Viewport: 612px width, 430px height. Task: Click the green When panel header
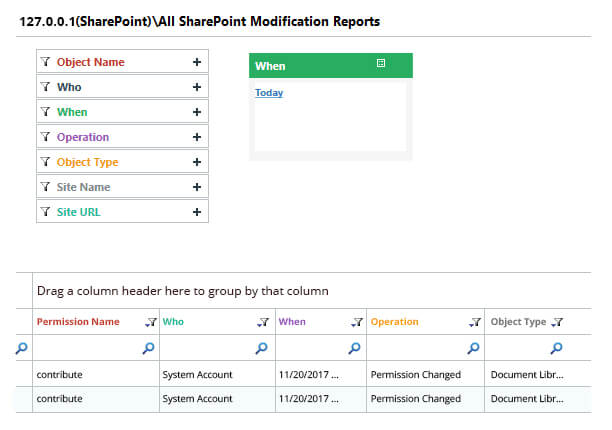331,66
